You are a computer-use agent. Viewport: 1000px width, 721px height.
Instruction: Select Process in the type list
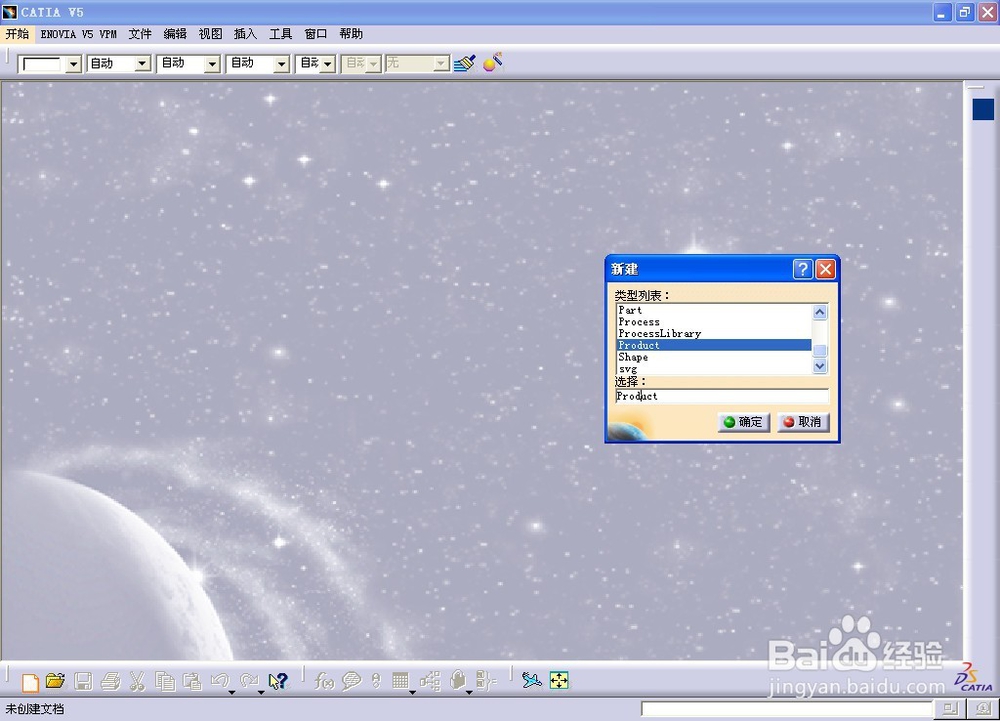pos(714,321)
